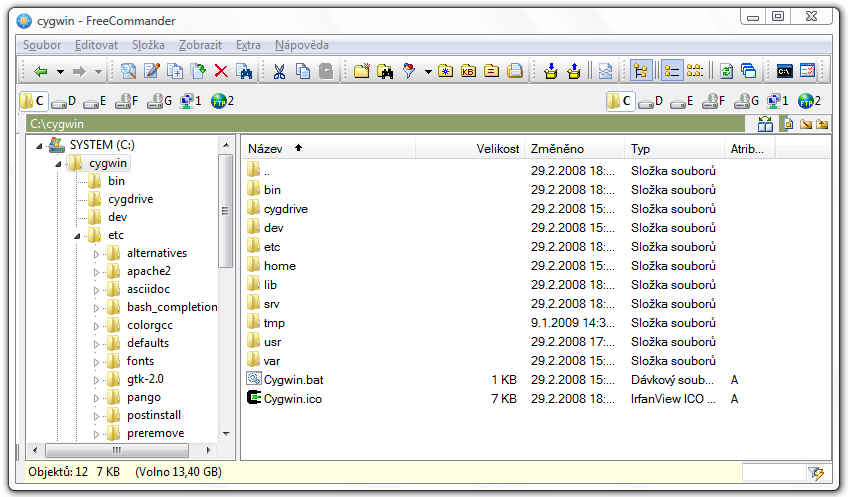Viewport: 850px width, 497px height.
Task: Click the copy files toolbar icon
Action: [x=175, y=71]
